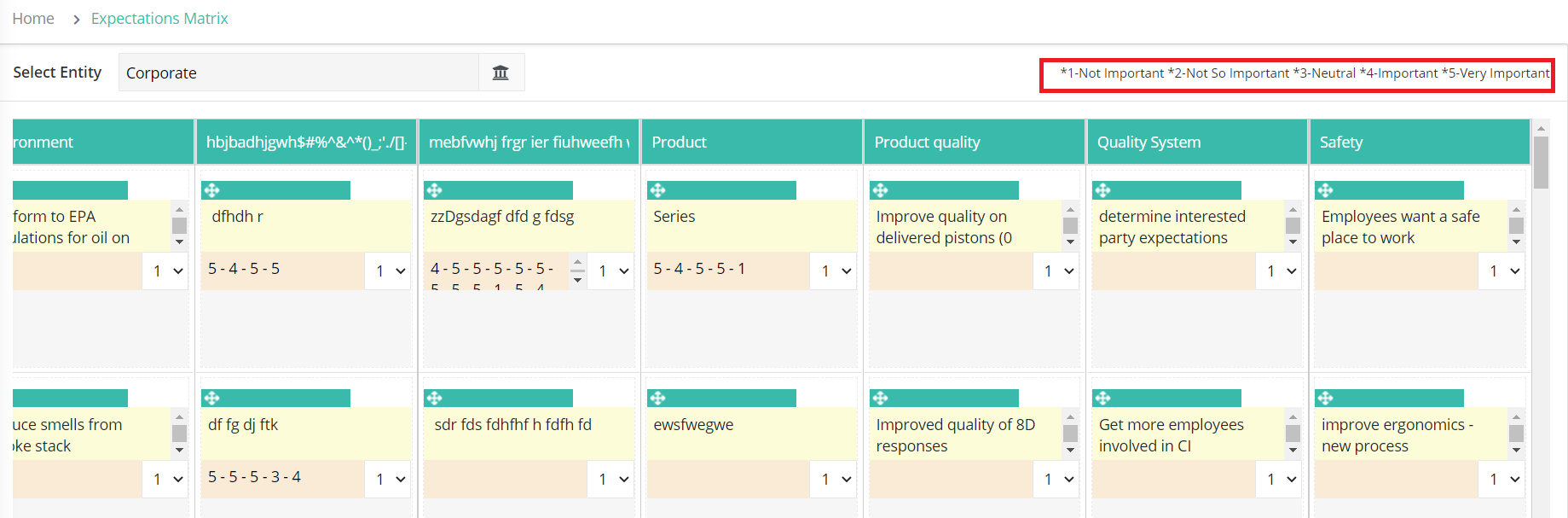Select the Product quality column header
This screenshot has width=1568, height=518.
[x=974, y=142]
